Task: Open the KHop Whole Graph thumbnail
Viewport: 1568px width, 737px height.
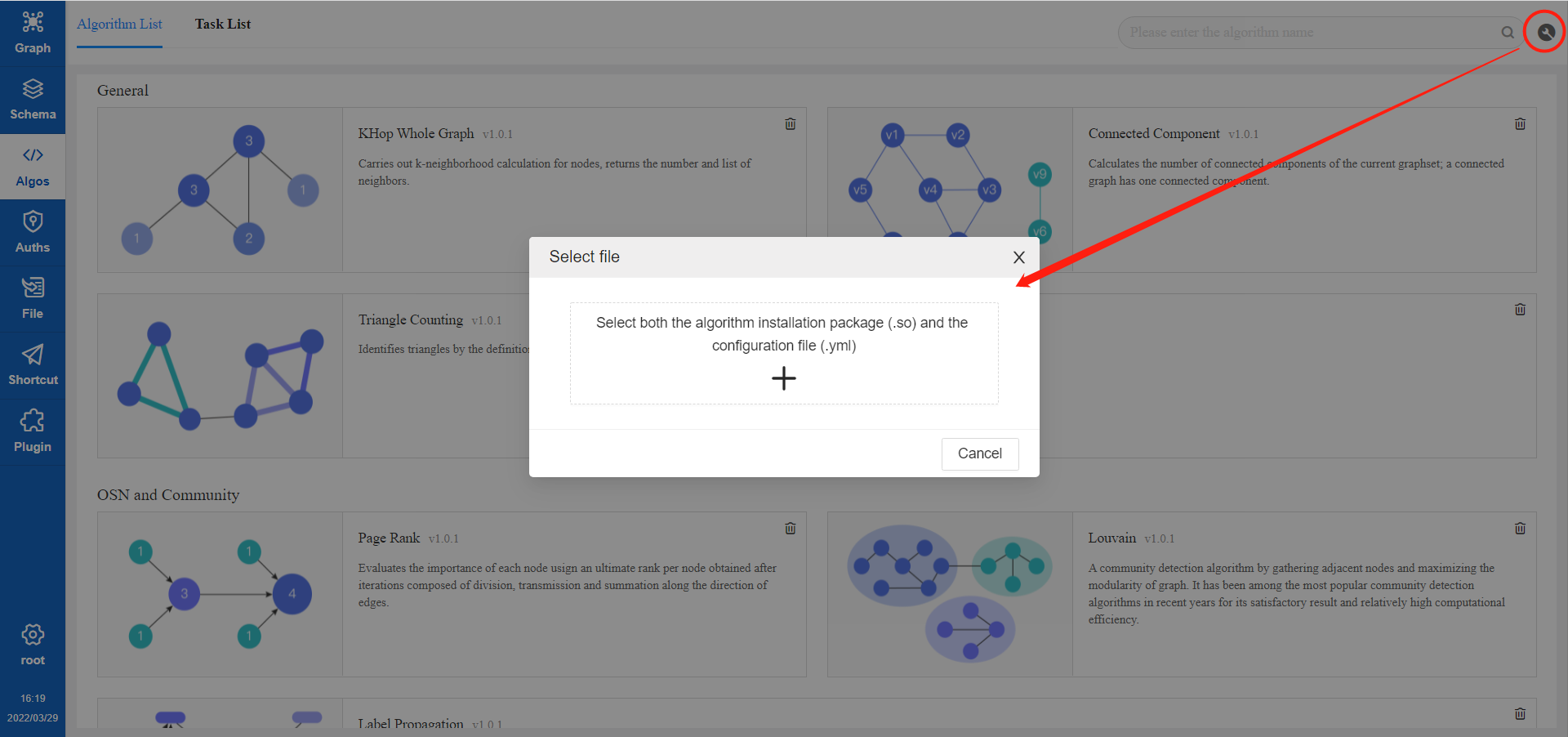Action: coord(220,190)
